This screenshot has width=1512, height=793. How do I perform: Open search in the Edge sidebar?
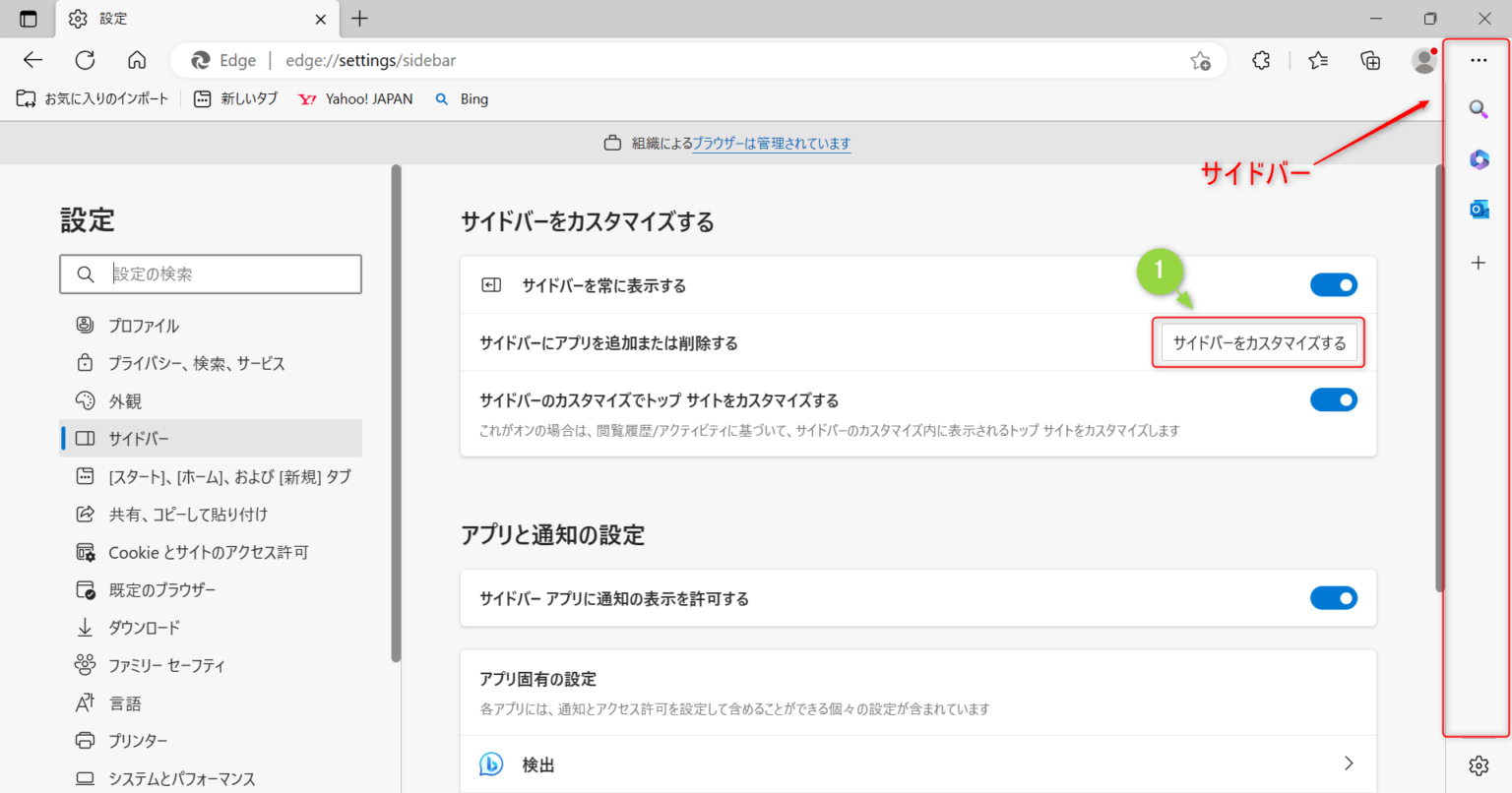tap(1478, 109)
